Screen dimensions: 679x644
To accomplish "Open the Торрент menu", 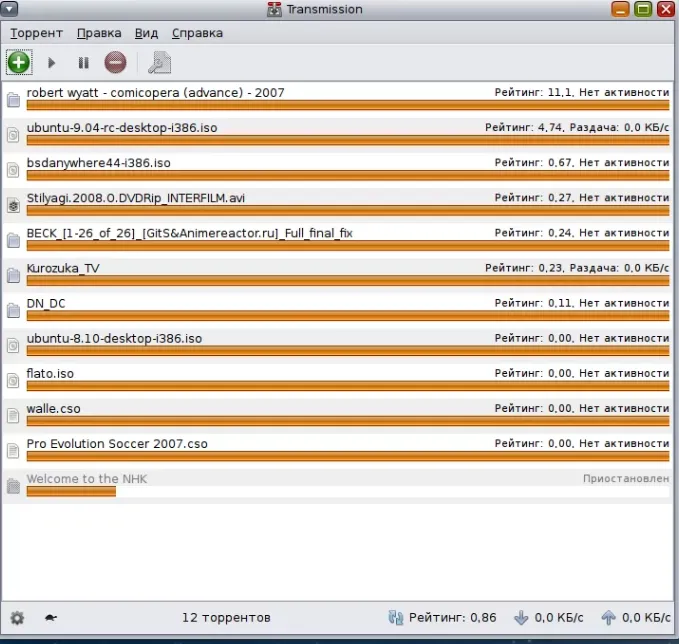I will 36,33.
